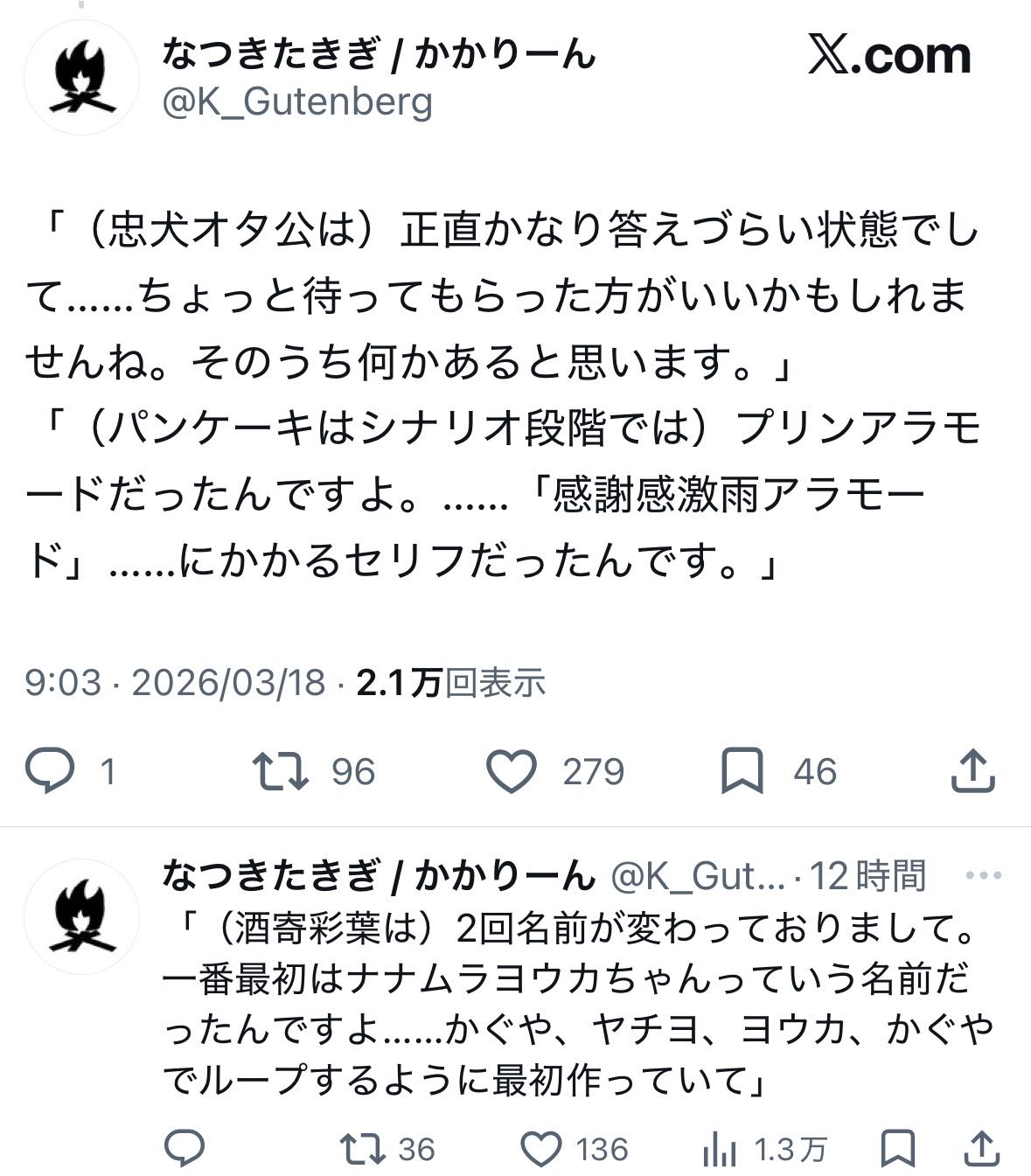Click the 9:03 · 2026/03/18 timestamp
This screenshot has width=1031, height=1176.
[x=175, y=682]
